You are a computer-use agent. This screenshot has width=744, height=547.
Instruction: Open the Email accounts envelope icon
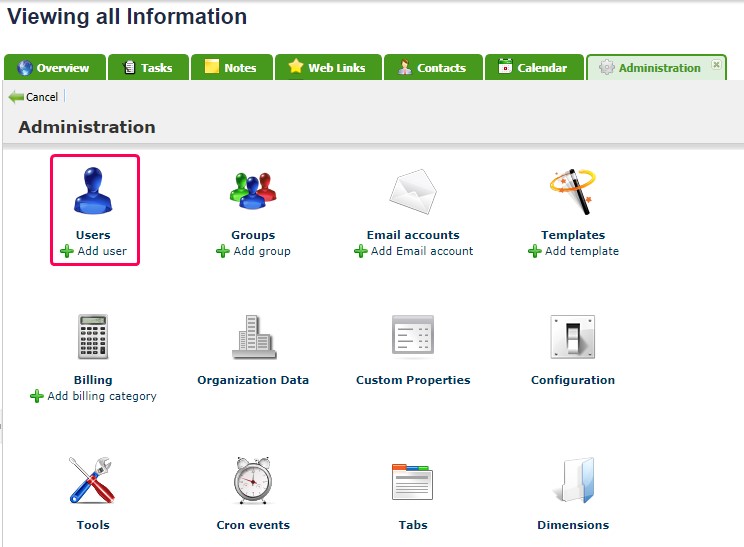pyautogui.click(x=413, y=191)
